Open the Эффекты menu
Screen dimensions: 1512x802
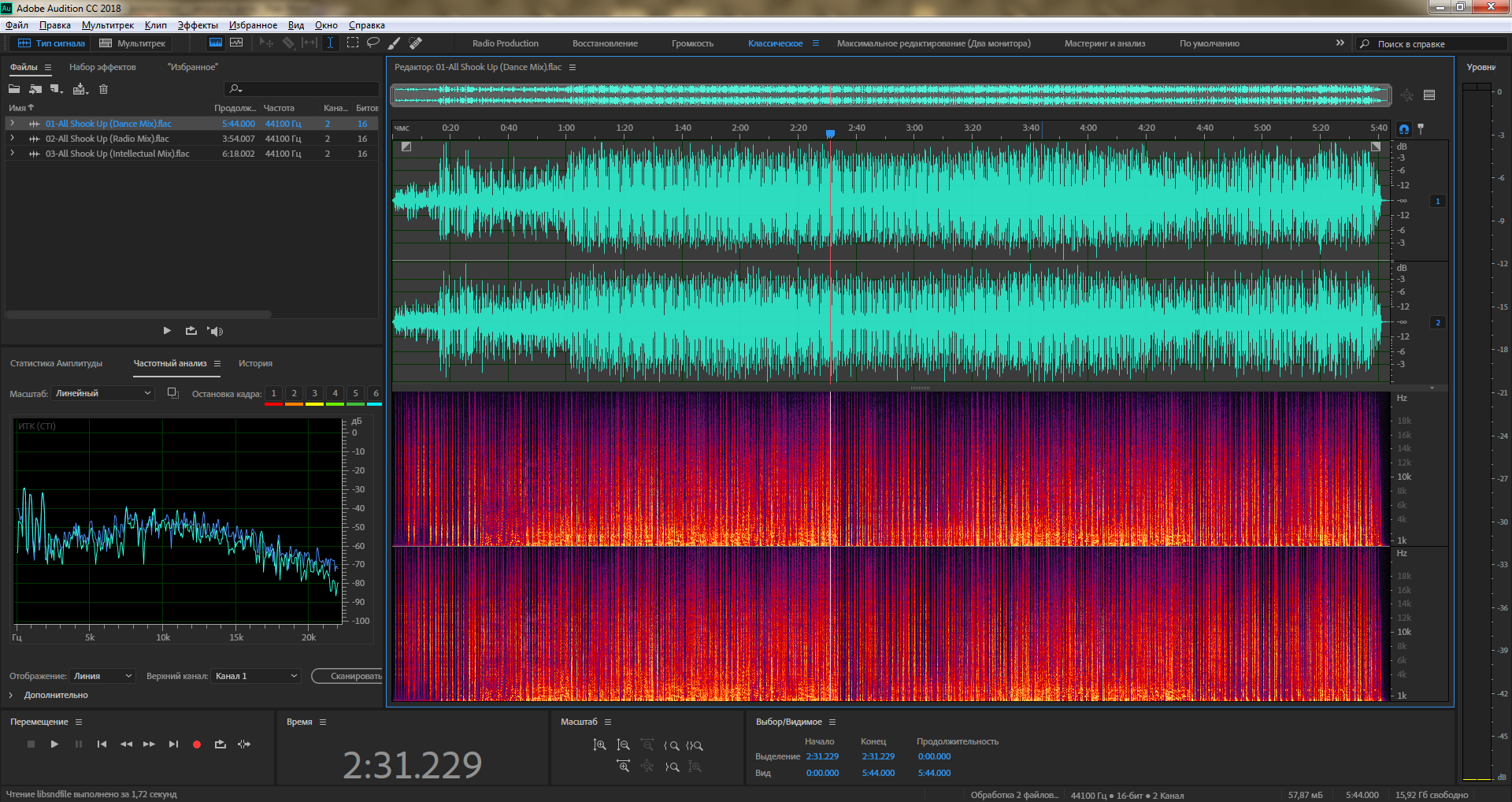click(x=197, y=25)
